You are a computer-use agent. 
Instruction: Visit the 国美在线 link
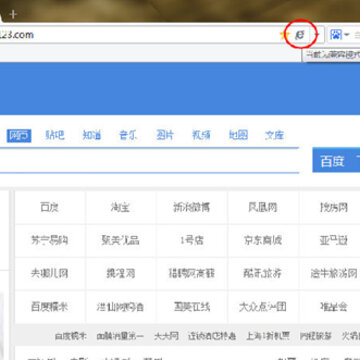click(191, 307)
